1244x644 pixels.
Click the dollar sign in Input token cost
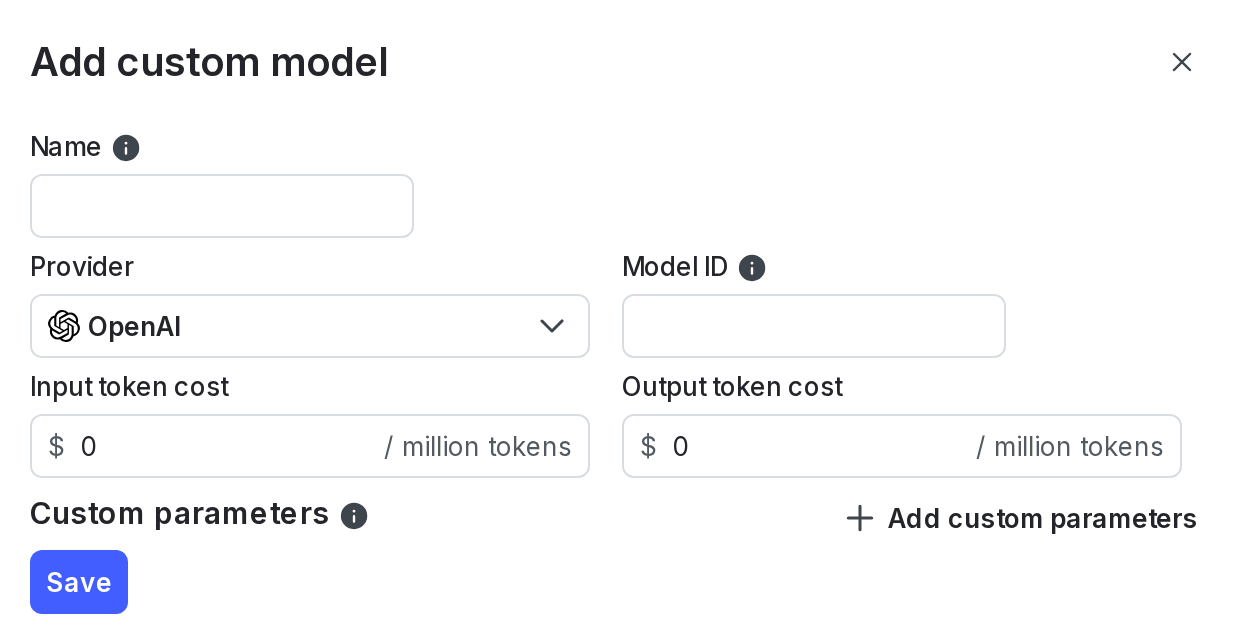[x=56, y=446]
